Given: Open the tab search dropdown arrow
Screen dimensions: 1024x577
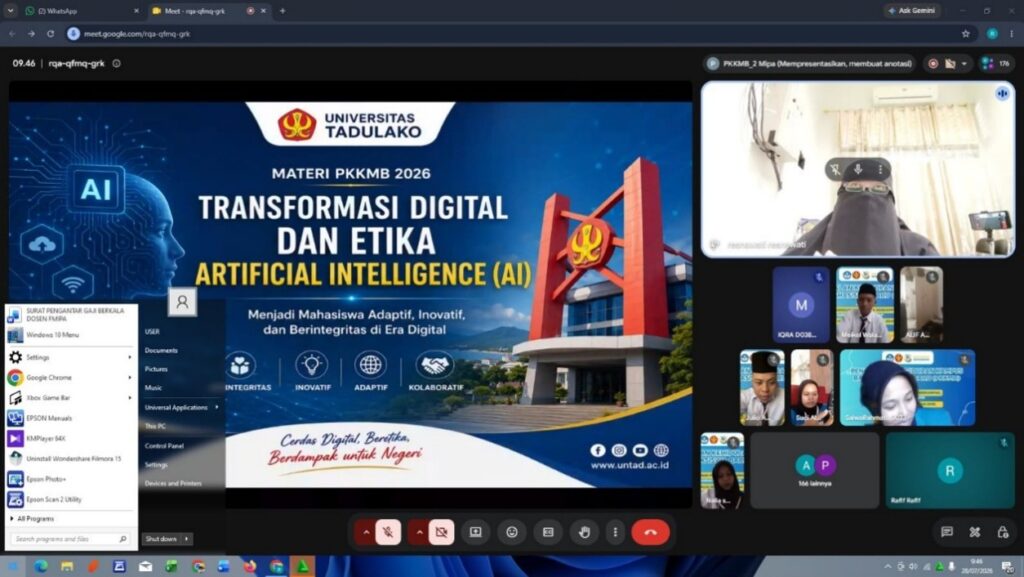Looking at the screenshot, I should [x=10, y=10].
